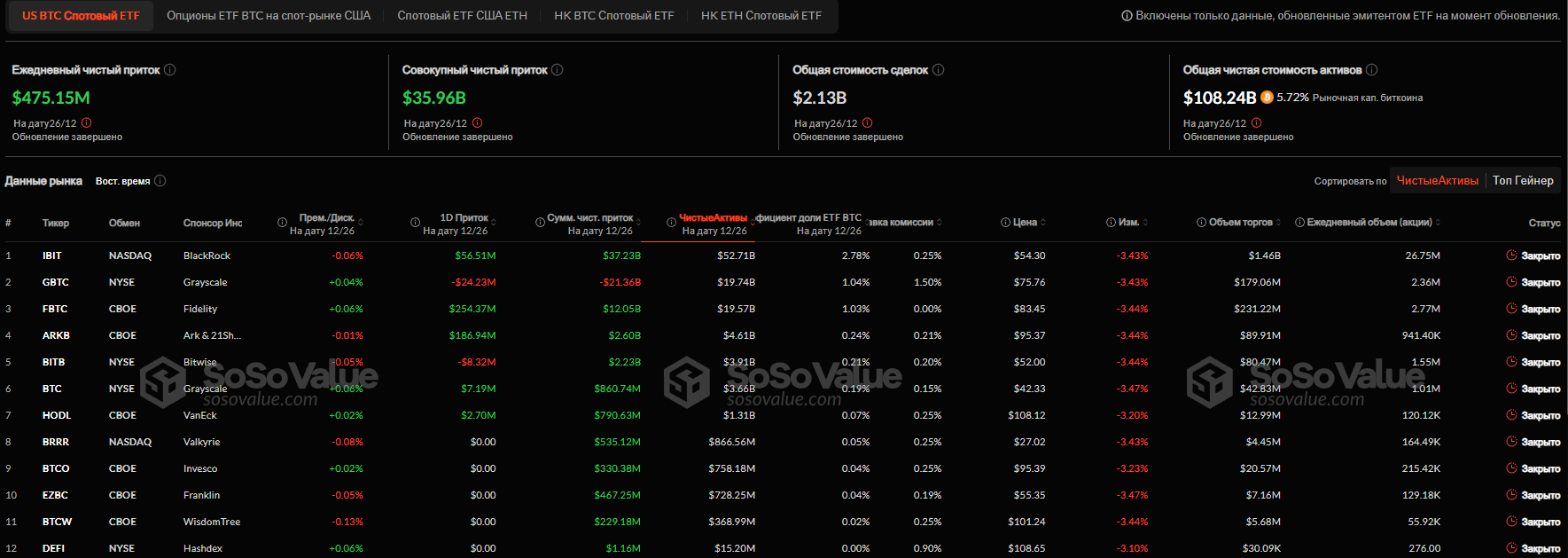Open the GBTC ticker row link
This screenshot has width=1568, height=558.
pos(56,282)
